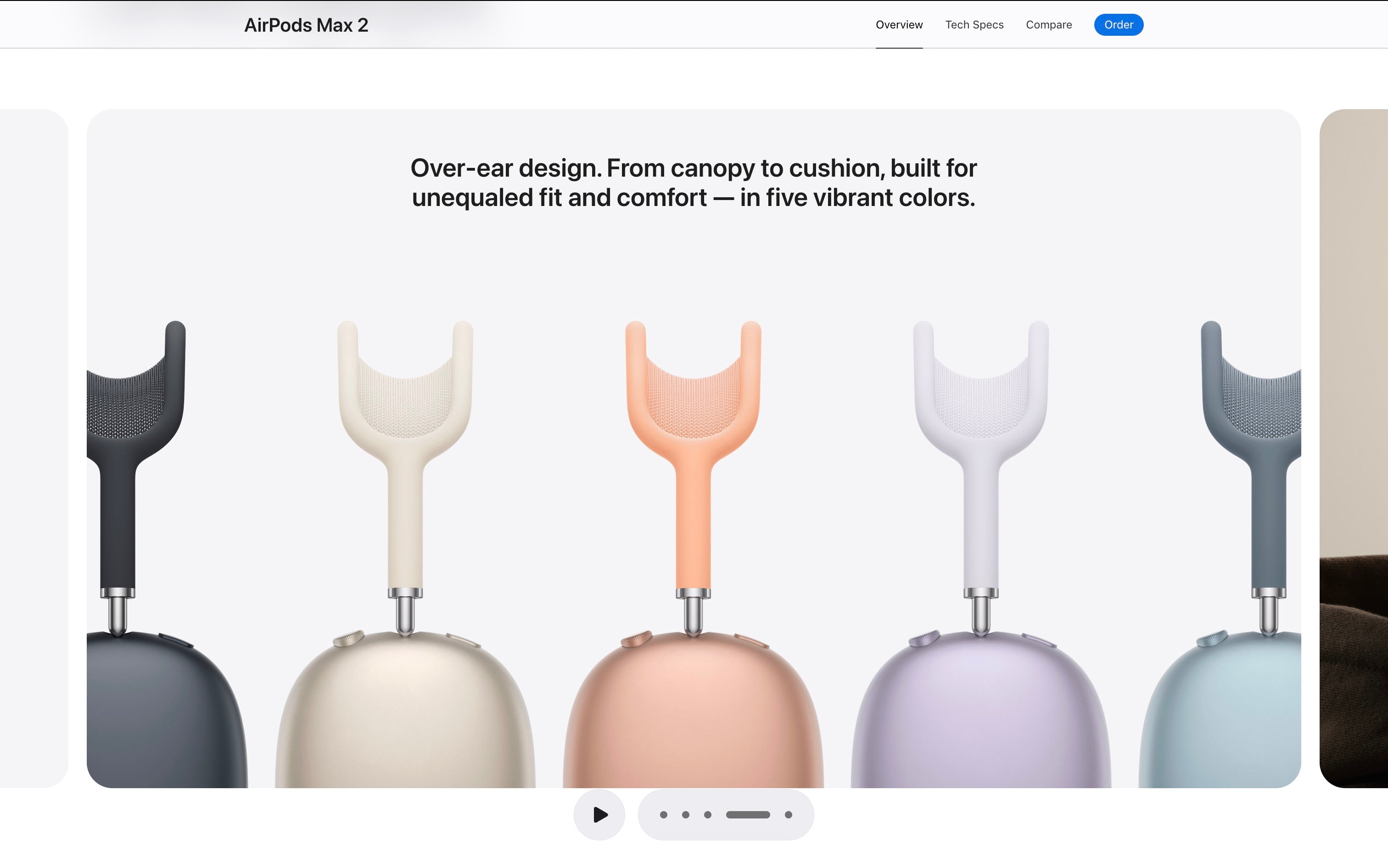
Task: Open the Overview tab
Action: [899, 25]
